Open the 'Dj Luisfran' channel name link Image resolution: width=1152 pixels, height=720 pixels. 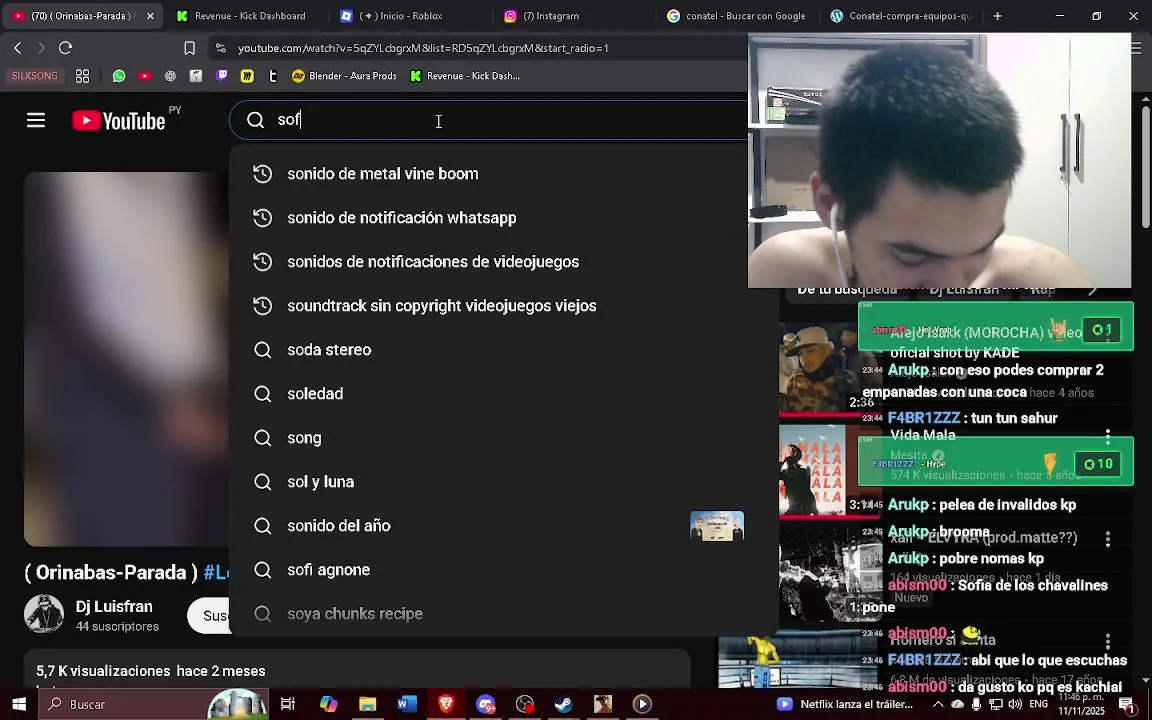coord(114,607)
